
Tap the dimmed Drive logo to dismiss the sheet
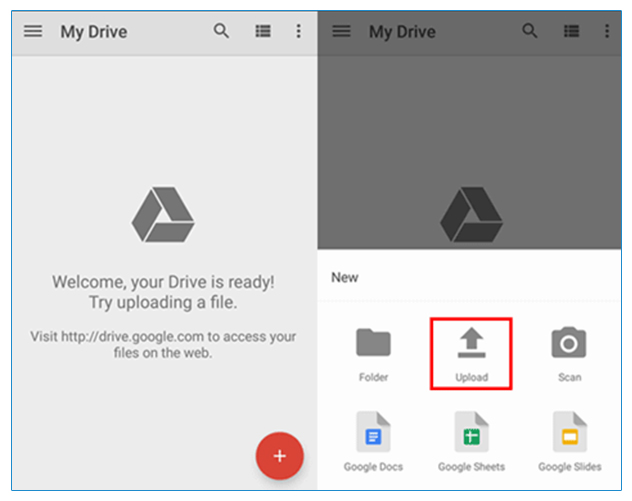(x=471, y=214)
